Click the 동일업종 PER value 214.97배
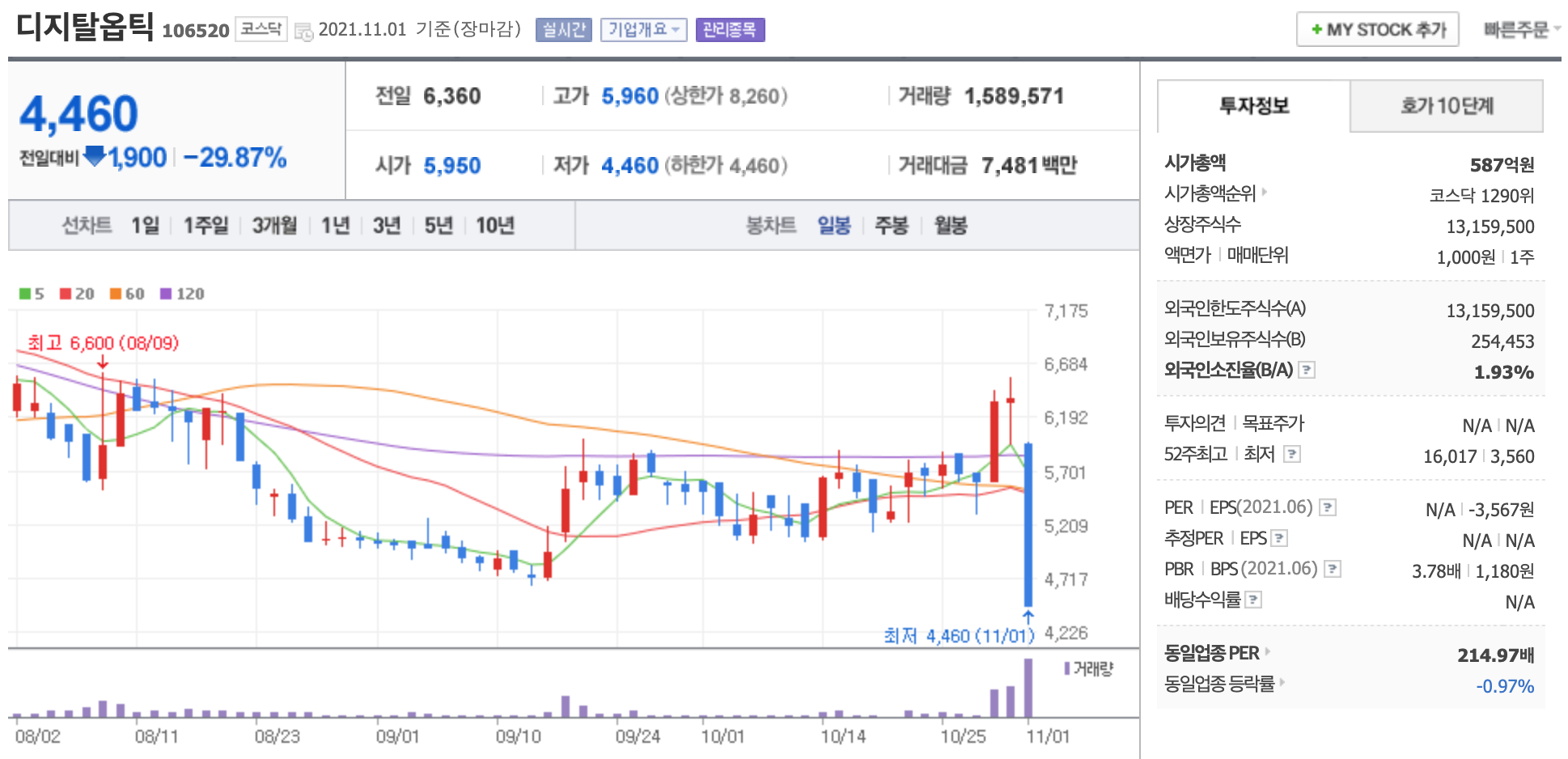 point(1496,655)
